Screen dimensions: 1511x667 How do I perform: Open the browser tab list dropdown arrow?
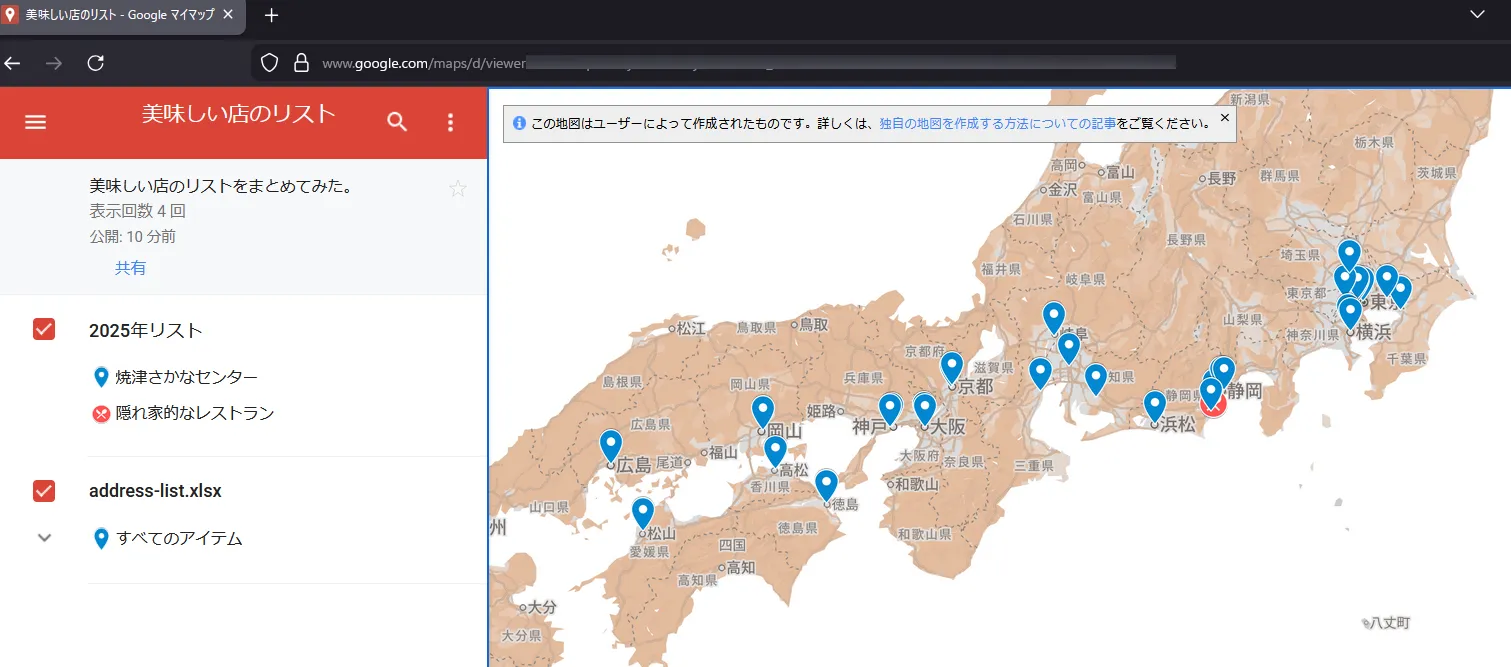1477,14
